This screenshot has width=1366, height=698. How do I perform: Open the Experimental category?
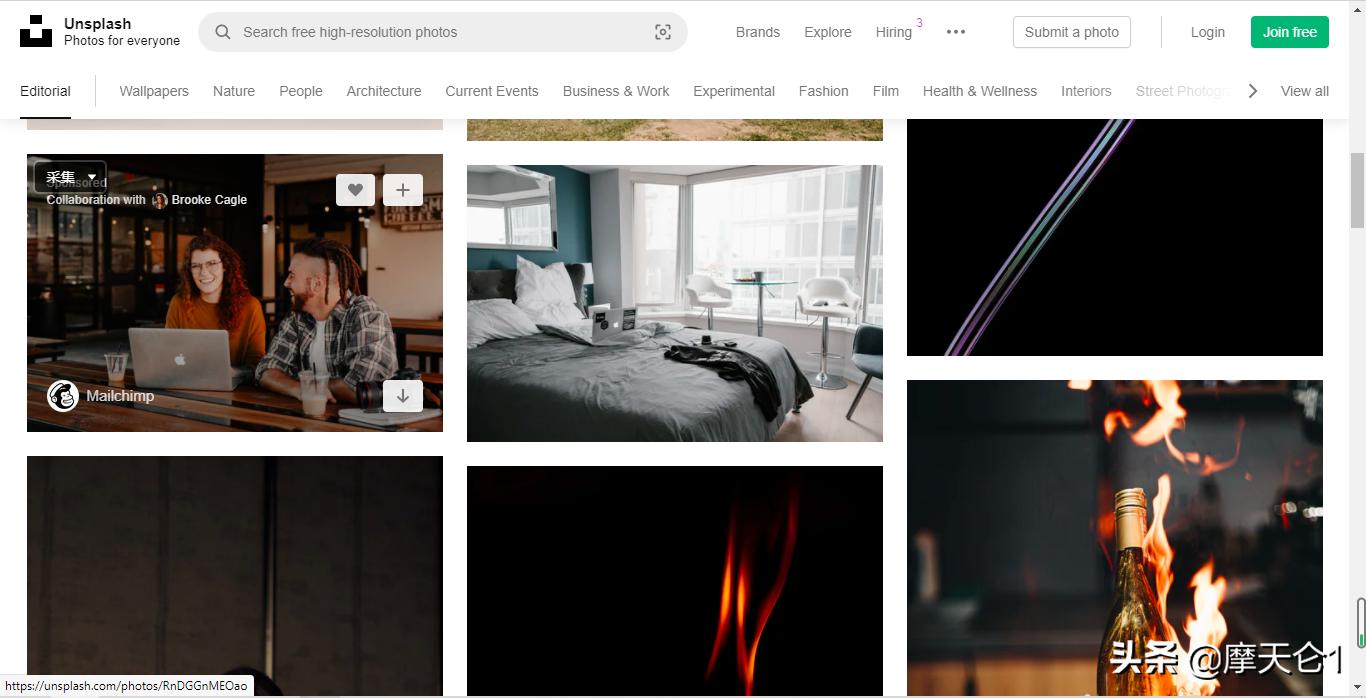coord(734,91)
